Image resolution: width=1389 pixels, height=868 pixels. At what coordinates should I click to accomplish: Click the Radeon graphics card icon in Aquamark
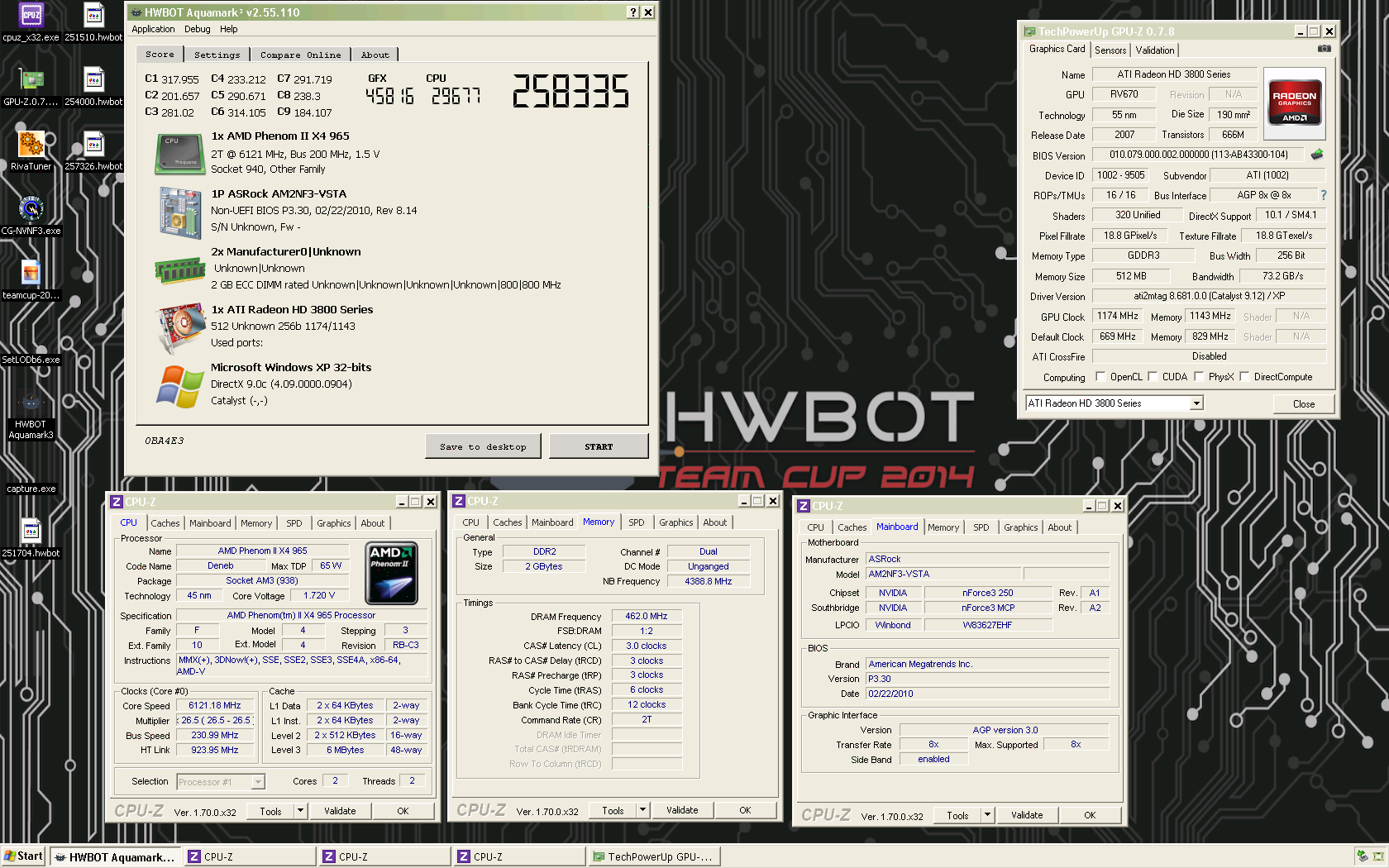[180, 327]
